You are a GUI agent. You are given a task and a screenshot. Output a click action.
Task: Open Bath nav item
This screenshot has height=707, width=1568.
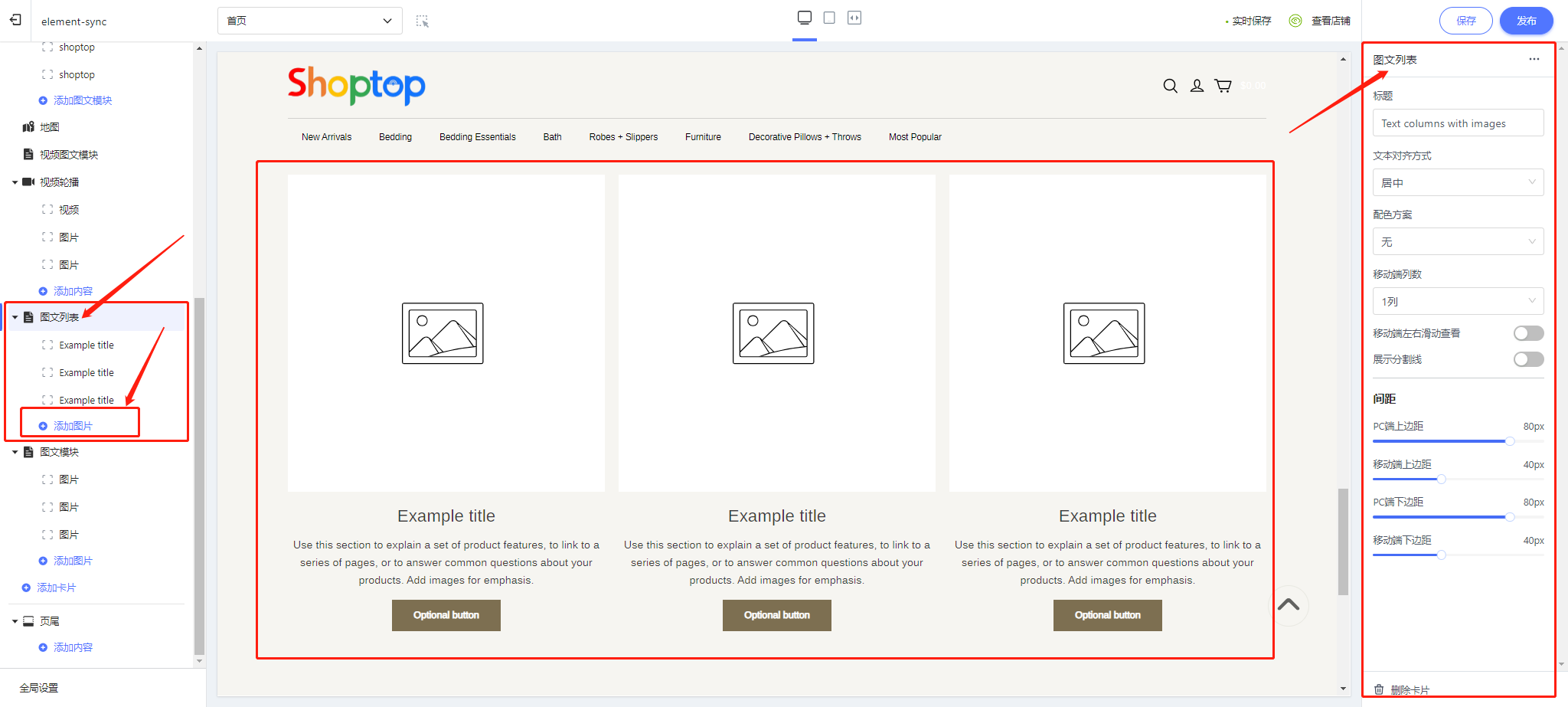pos(552,137)
